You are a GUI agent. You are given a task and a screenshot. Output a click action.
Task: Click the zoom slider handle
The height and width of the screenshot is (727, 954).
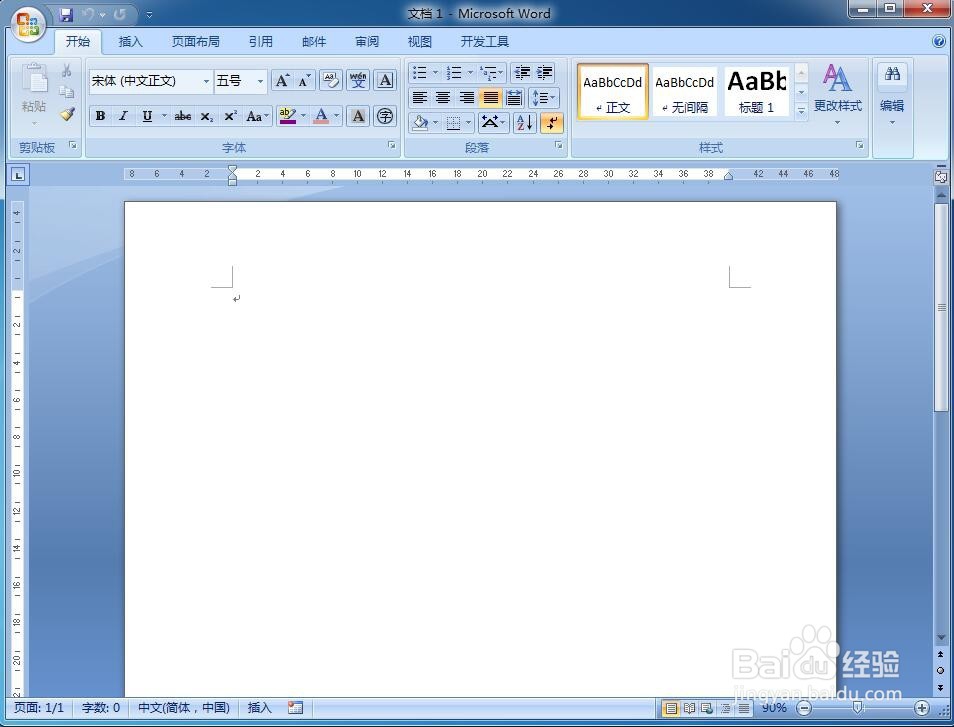click(858, 708)
